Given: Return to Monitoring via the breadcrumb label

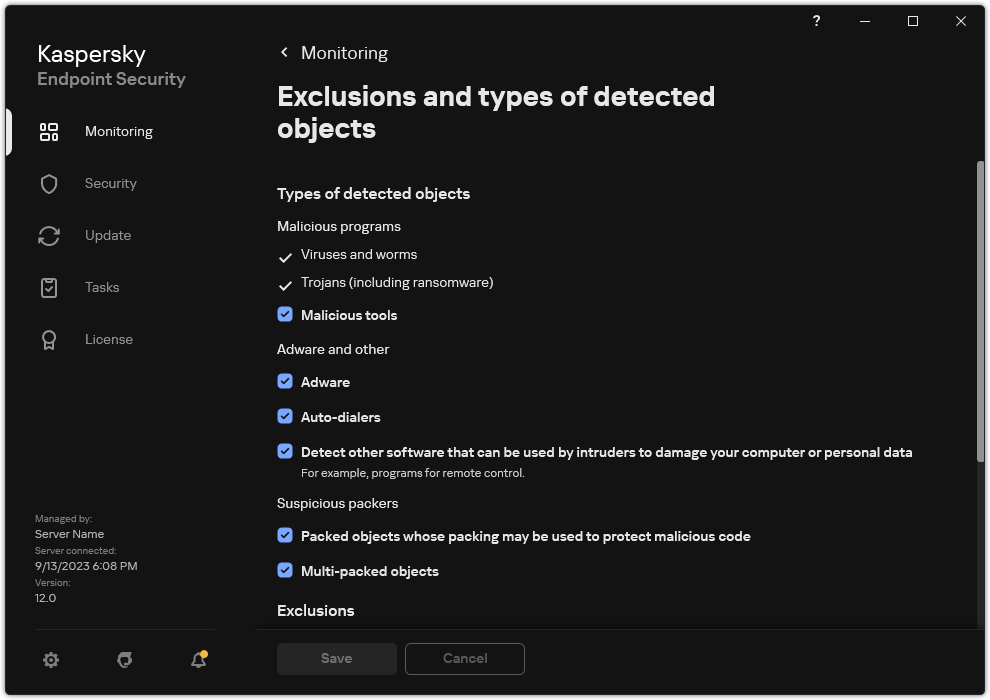Looking at the screenshot, I should [344, 52].
